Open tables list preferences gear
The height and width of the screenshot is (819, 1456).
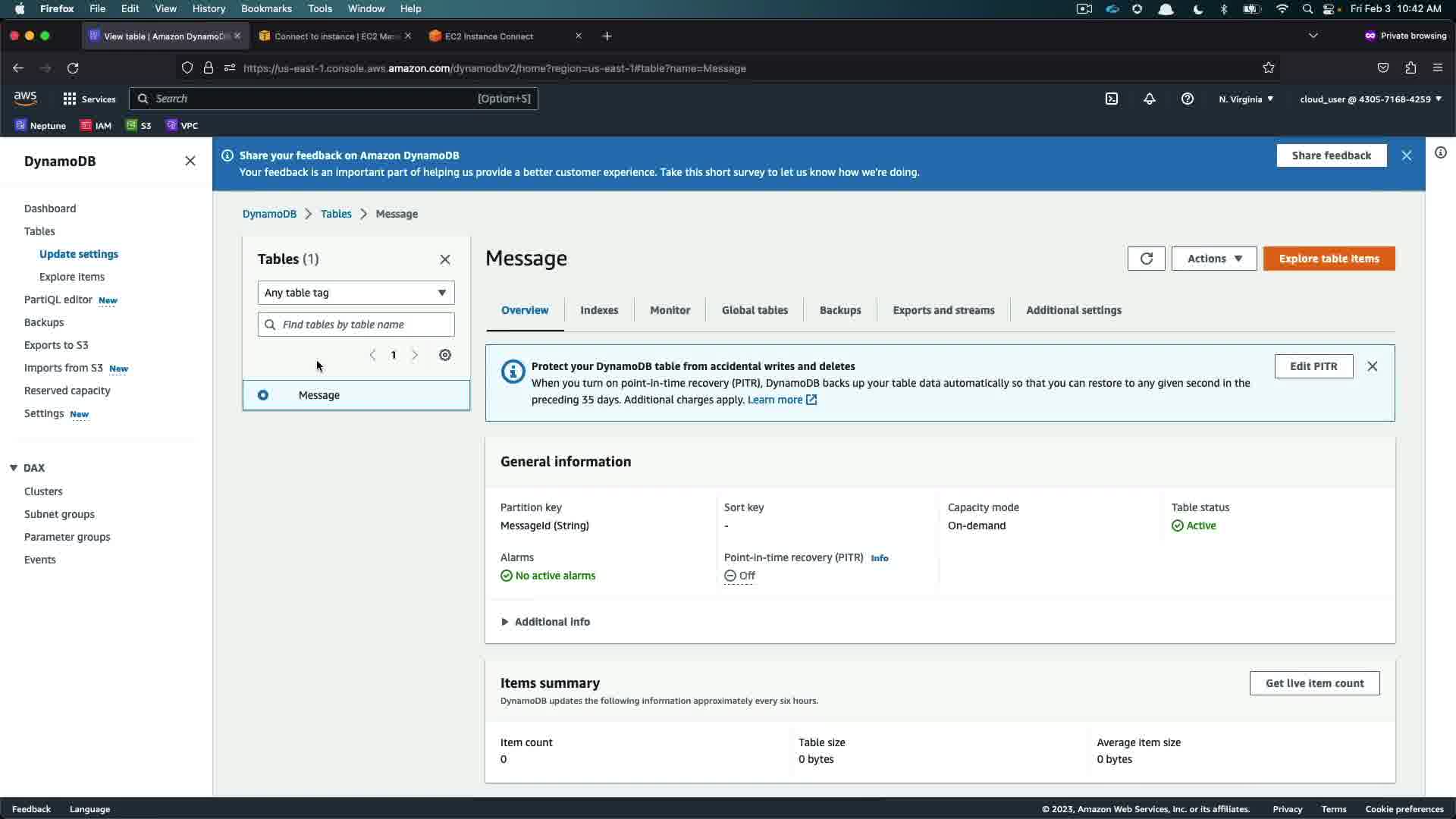[x=445, y=355]
